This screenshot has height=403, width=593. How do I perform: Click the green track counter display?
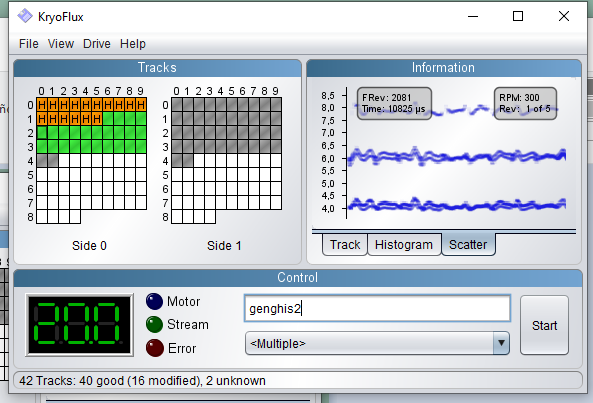click(79, 325)
